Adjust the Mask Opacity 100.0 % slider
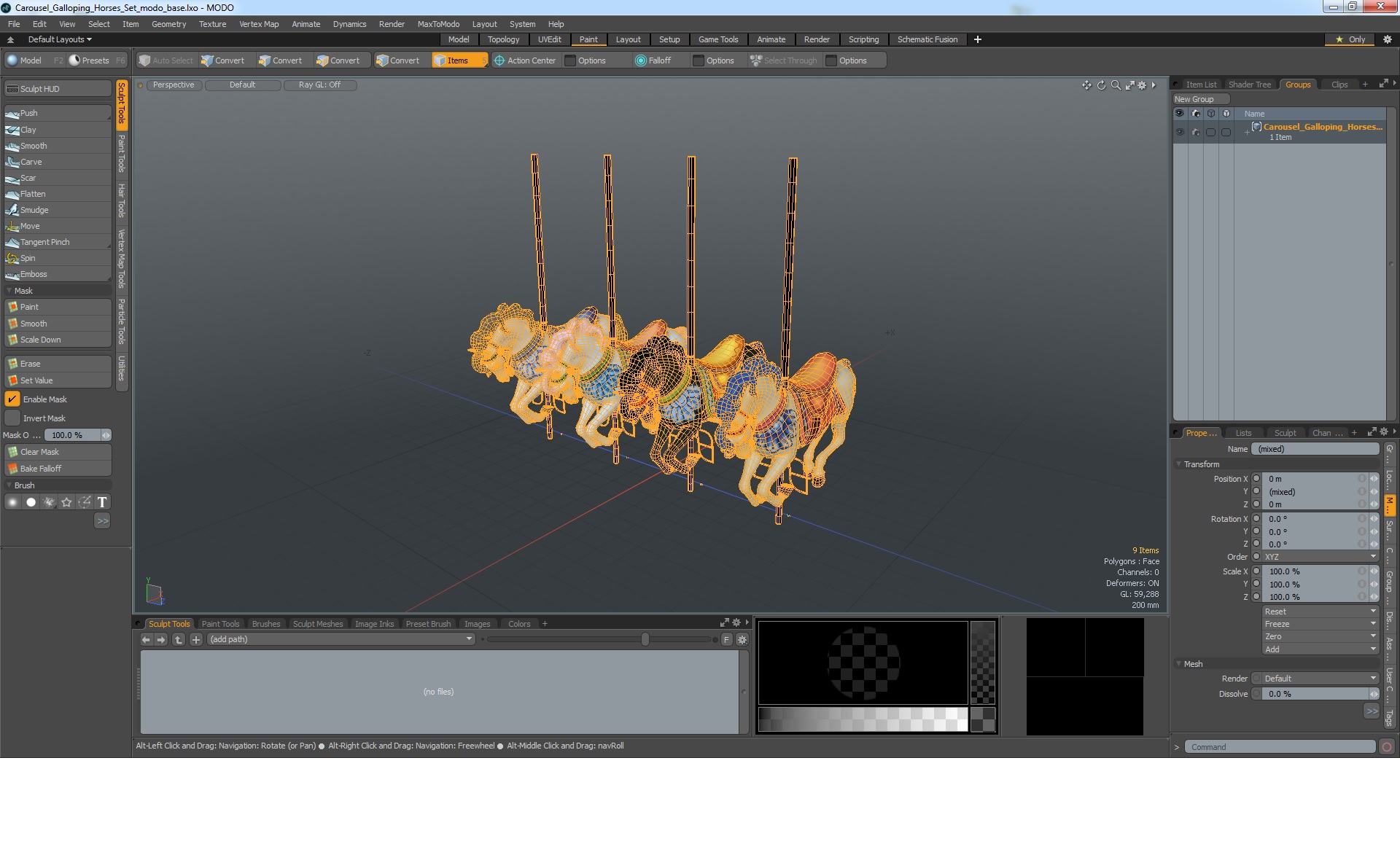The height and width of the screenshot is (844, 1400). tap(73, 435)
